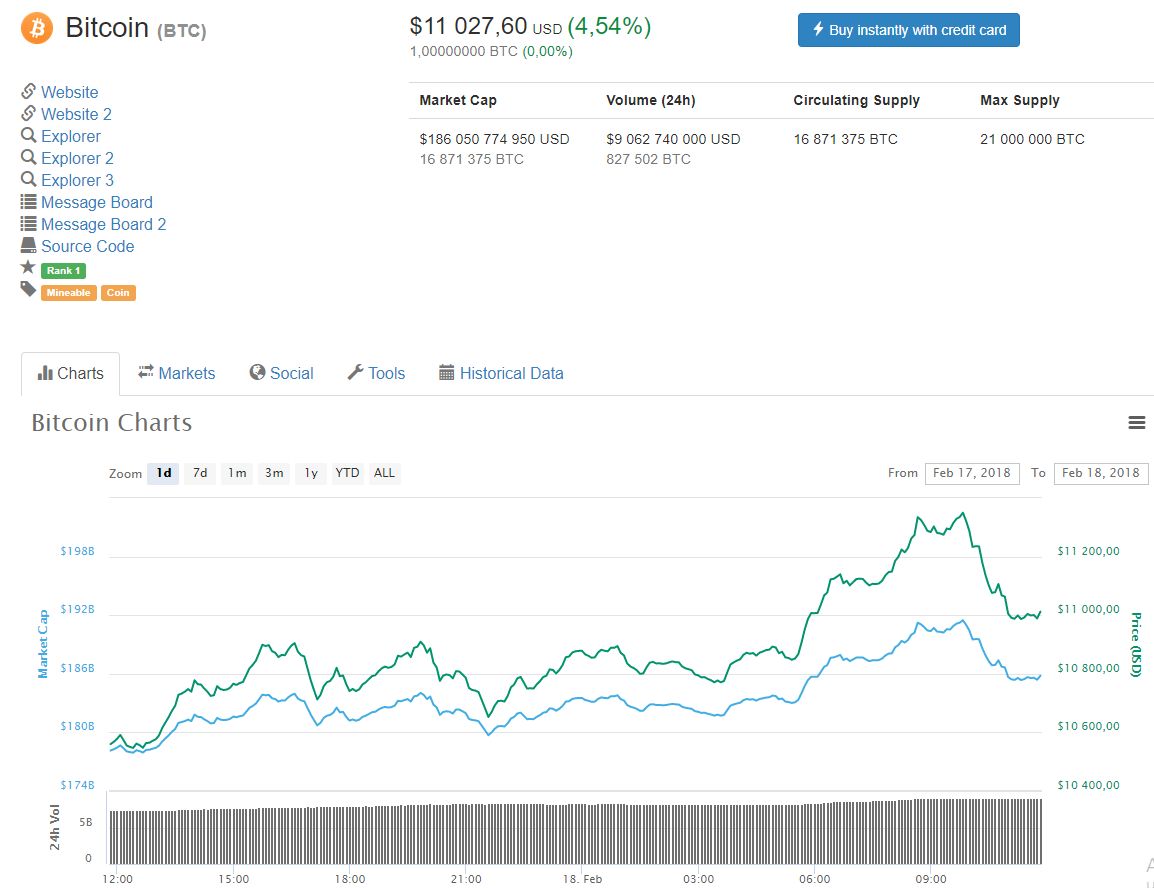Image resolution: width=1154 pixels, height=888 pixels.
Task: Open the Social tab
Action: (x=282, y=374)
